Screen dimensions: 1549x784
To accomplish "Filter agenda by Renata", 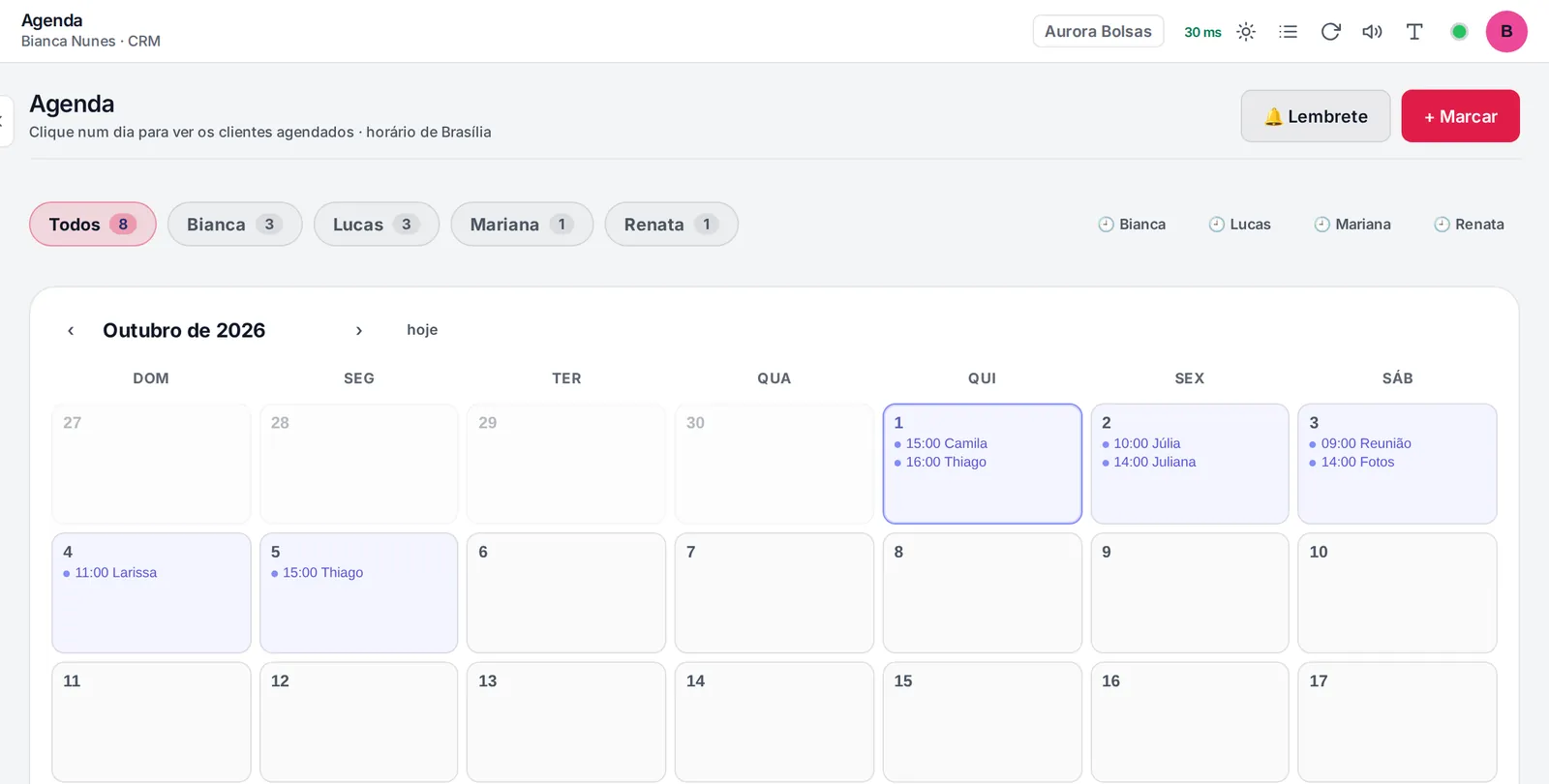I will pyautogui.click(x=671, y=225).
